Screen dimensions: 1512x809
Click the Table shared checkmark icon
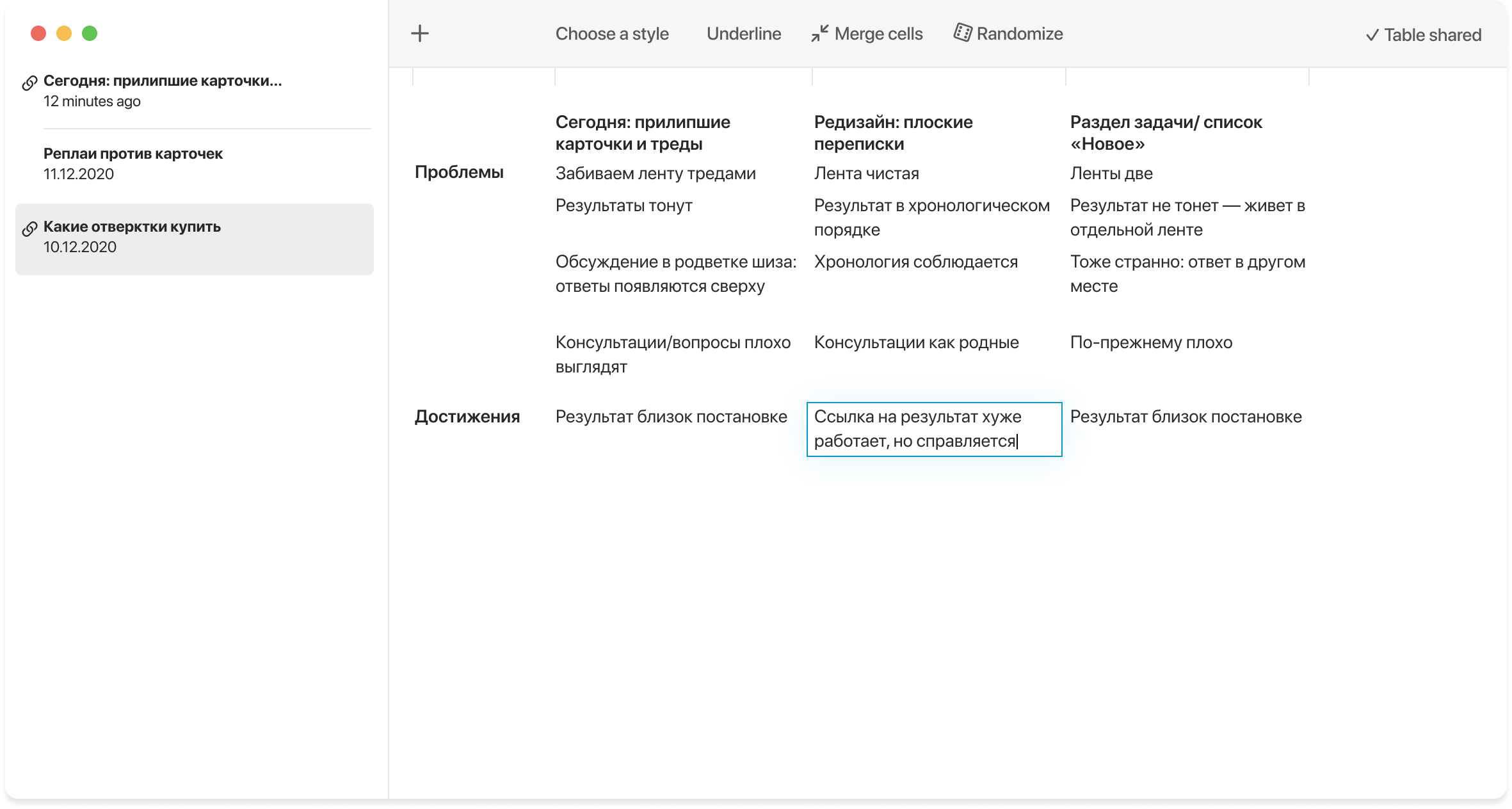tap(1372, 36)
